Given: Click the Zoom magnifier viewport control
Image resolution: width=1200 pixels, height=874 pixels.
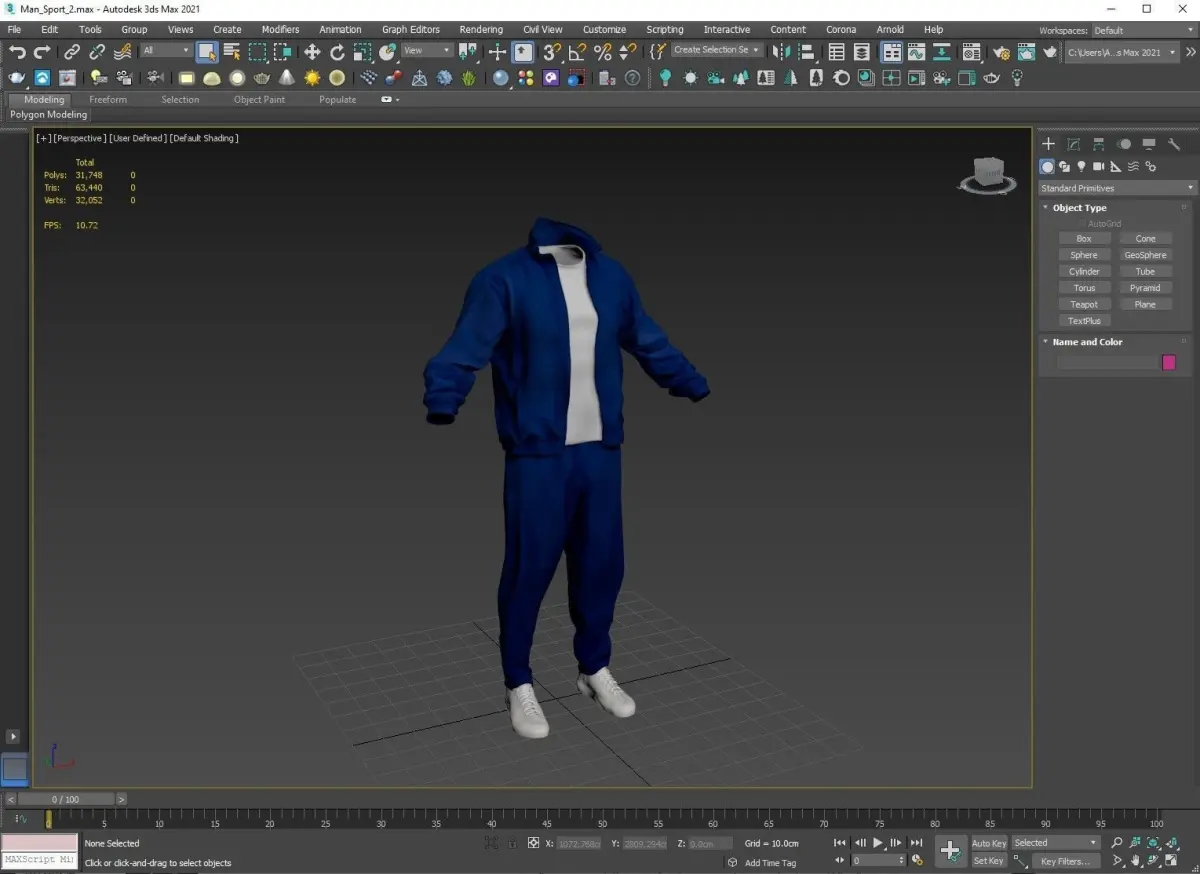Looking at the screenshot, I should (1117, 843).
